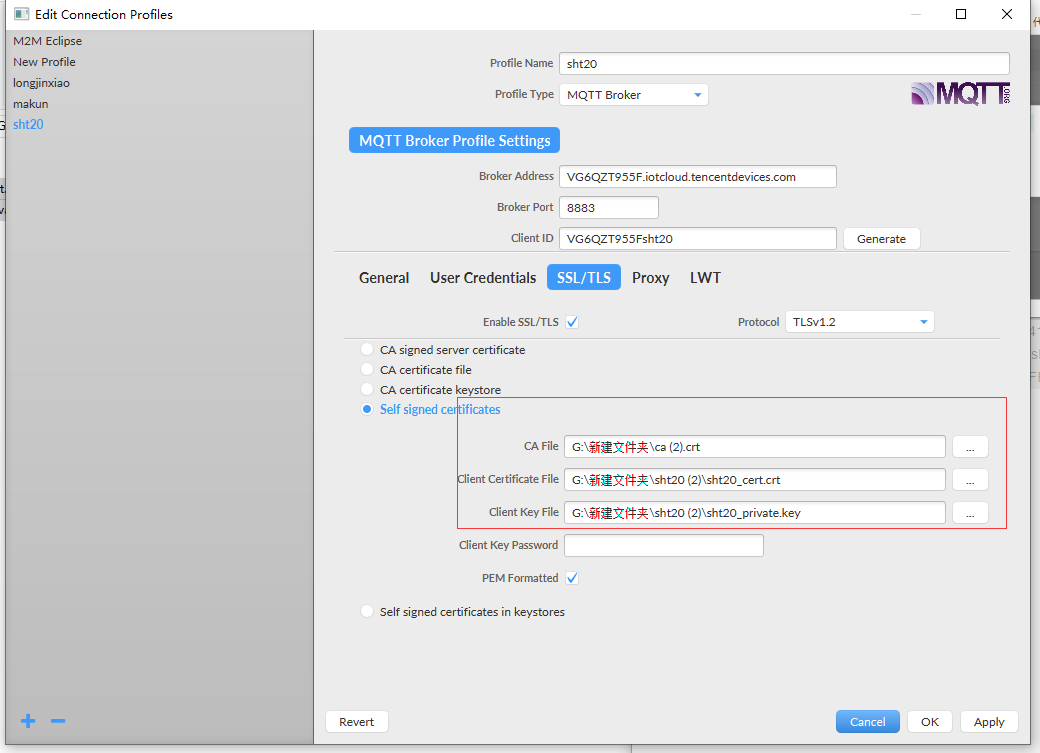Click the Revert button
Screen dimensions: 1040x753
pos(356,721)
